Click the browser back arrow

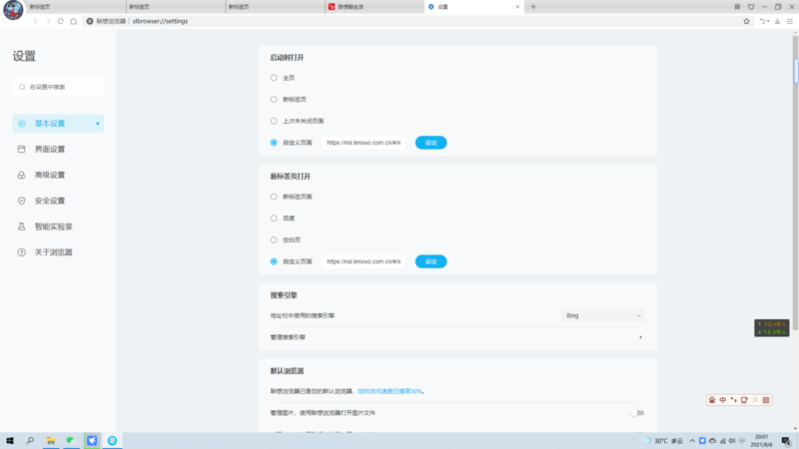(x=36, y=21)
